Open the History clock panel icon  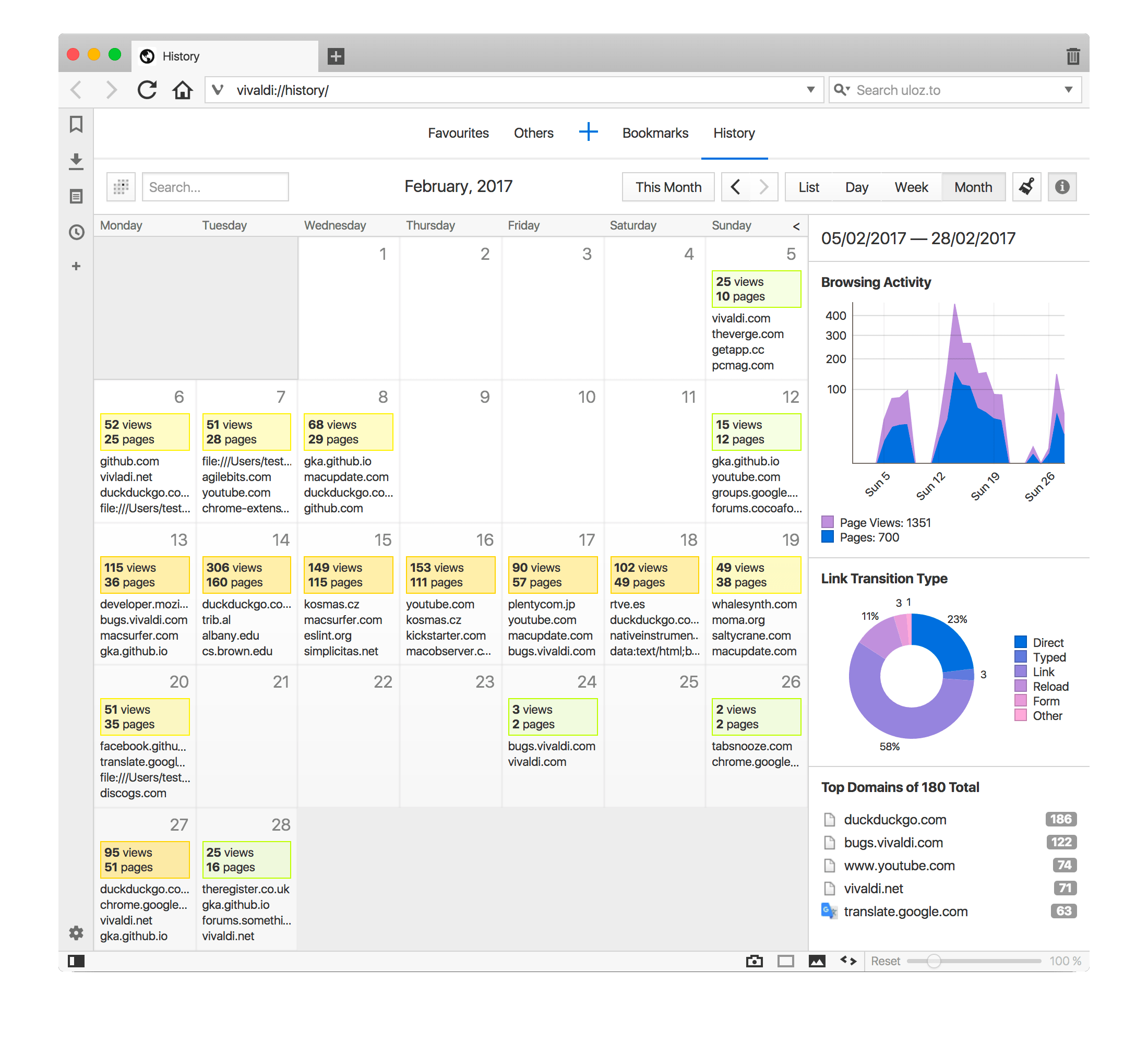point(76,232)
